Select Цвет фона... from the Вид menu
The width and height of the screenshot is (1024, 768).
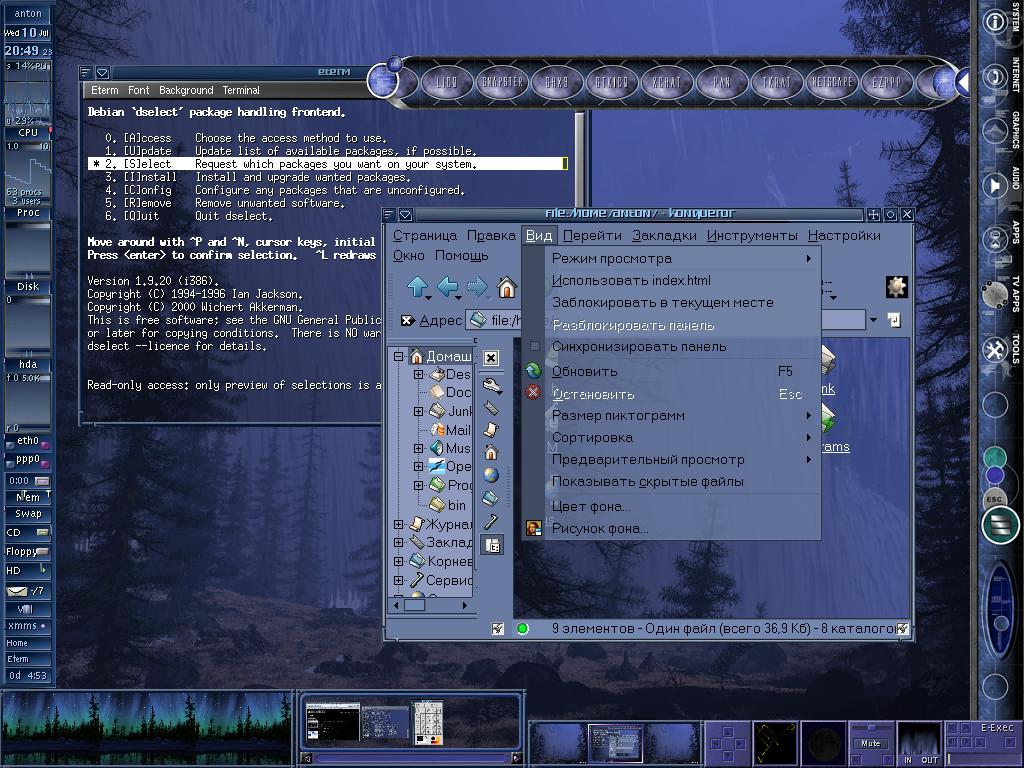click(591, 506)
